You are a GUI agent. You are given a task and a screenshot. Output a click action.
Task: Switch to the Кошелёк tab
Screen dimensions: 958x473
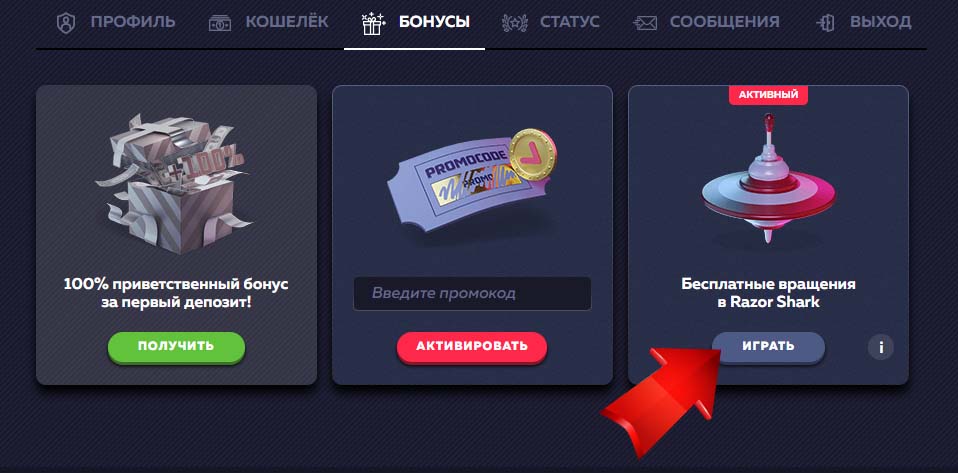coord(287,22)
